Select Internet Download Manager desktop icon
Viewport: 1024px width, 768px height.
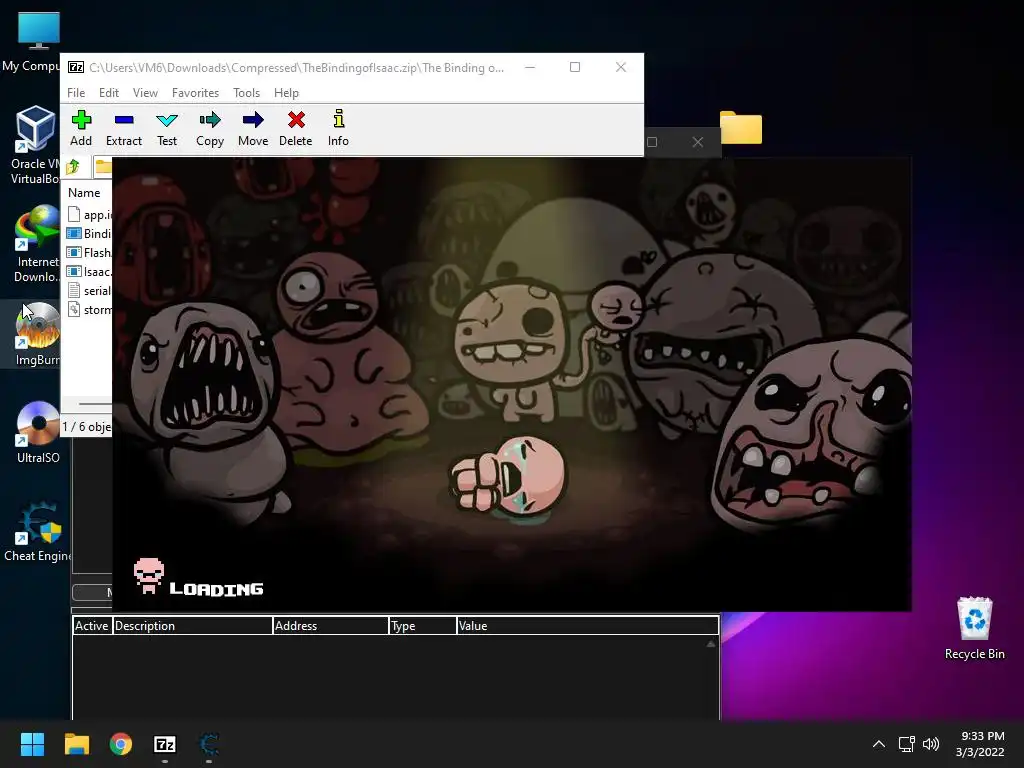37,244
